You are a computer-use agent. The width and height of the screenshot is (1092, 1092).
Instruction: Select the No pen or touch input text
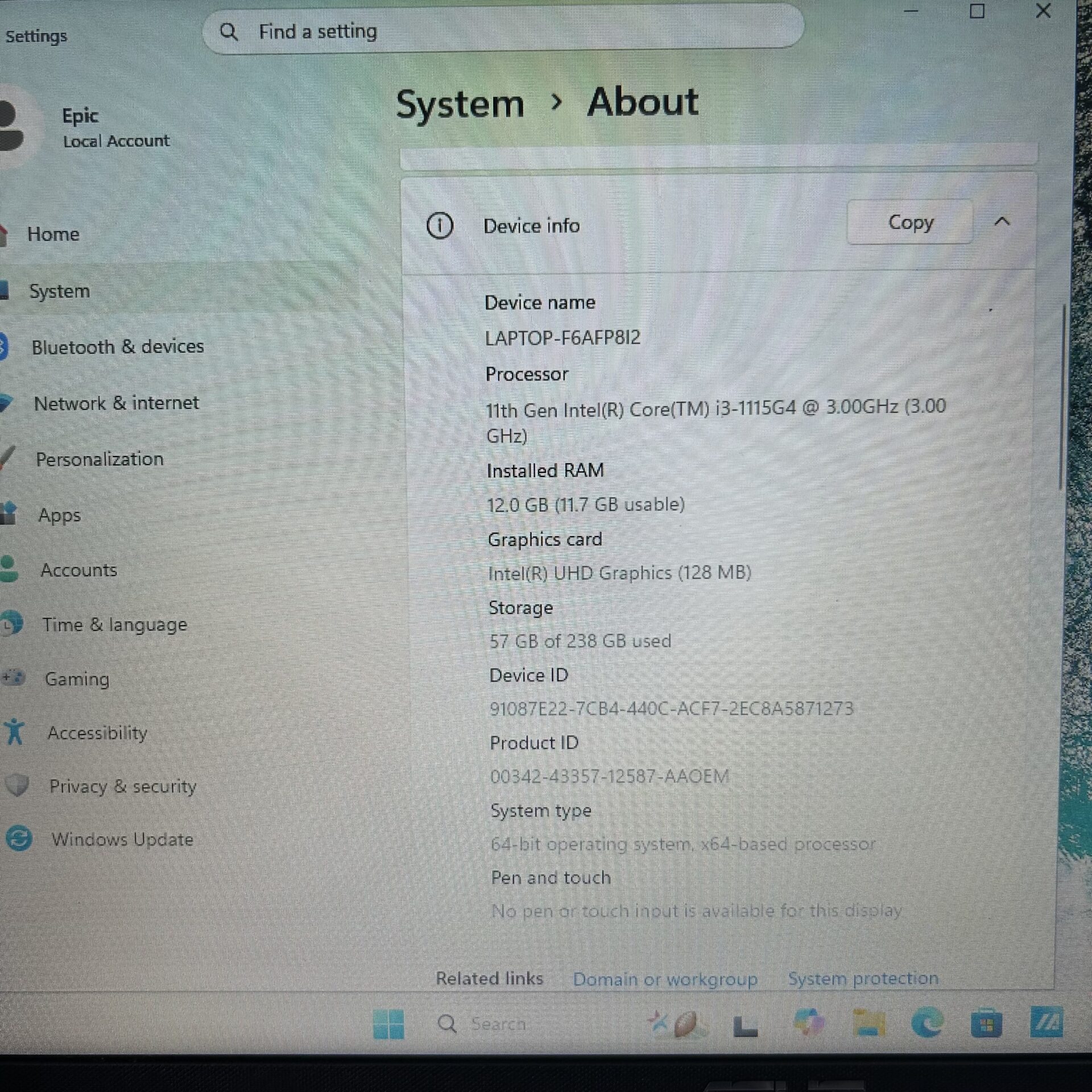(x=696, y=911)
